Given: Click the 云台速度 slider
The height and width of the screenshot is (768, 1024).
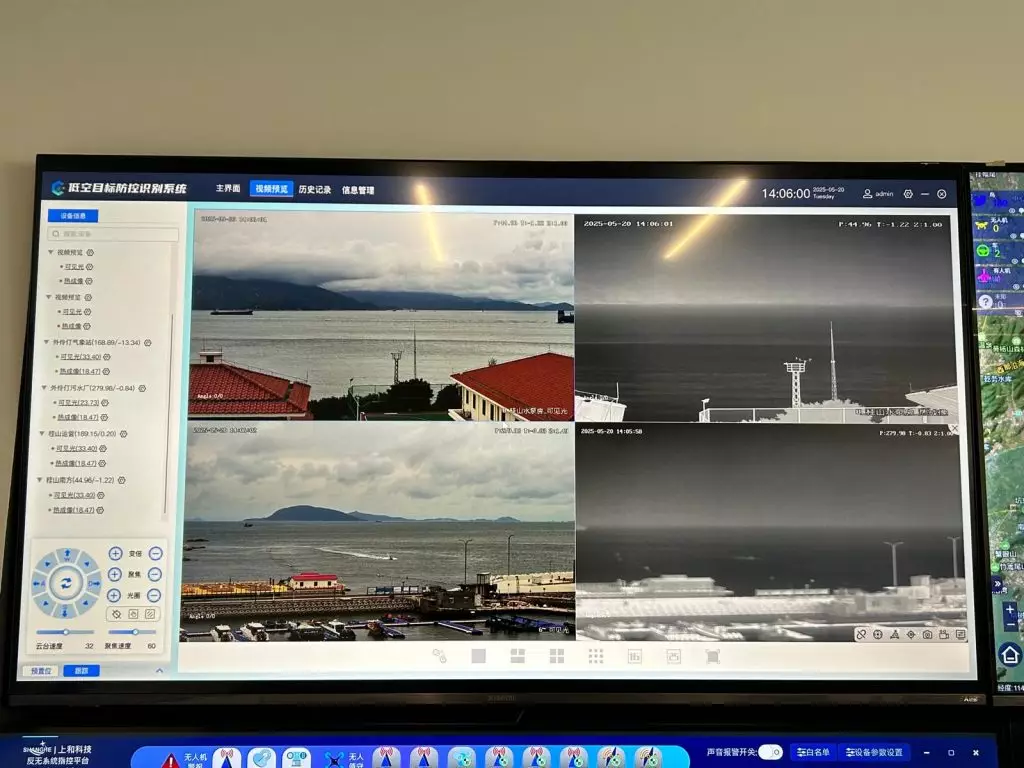Looking at the screenshot, I should 66,632.
